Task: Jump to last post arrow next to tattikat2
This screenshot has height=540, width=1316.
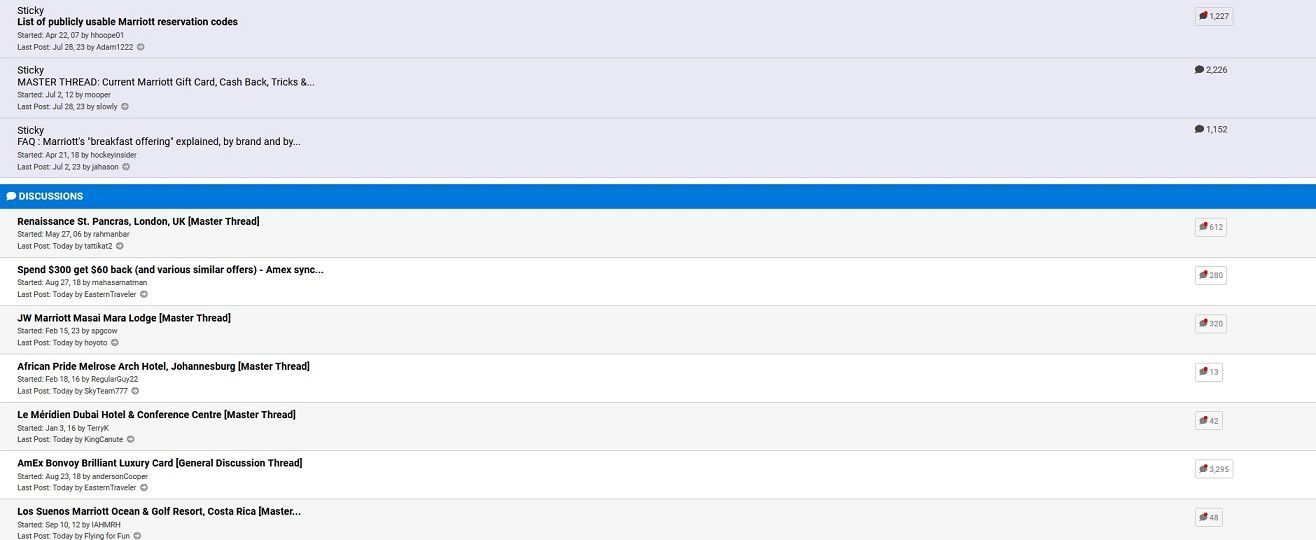Action: [120, 246]
